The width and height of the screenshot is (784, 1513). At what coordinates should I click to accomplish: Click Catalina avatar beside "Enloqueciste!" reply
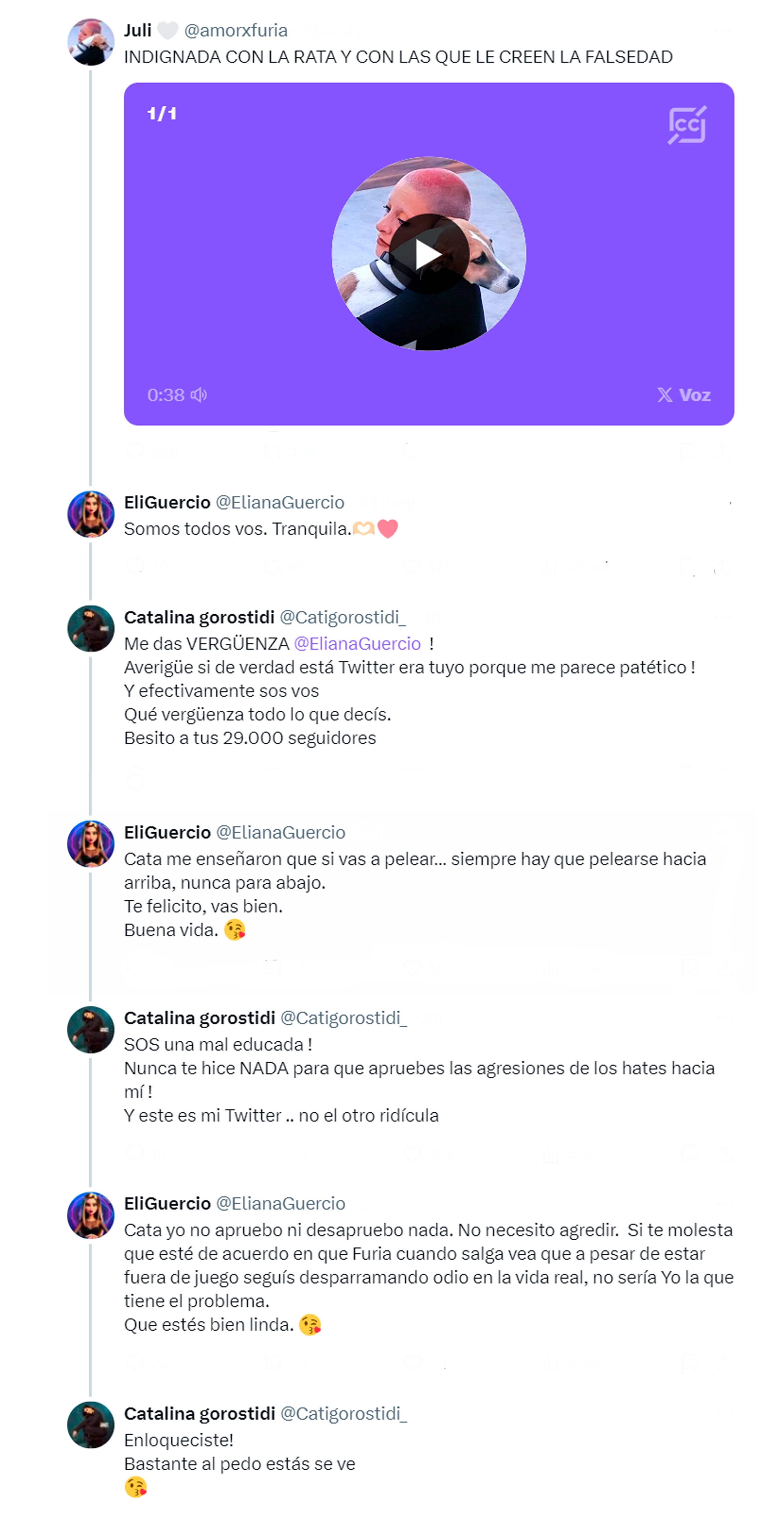coord(91,1425)
